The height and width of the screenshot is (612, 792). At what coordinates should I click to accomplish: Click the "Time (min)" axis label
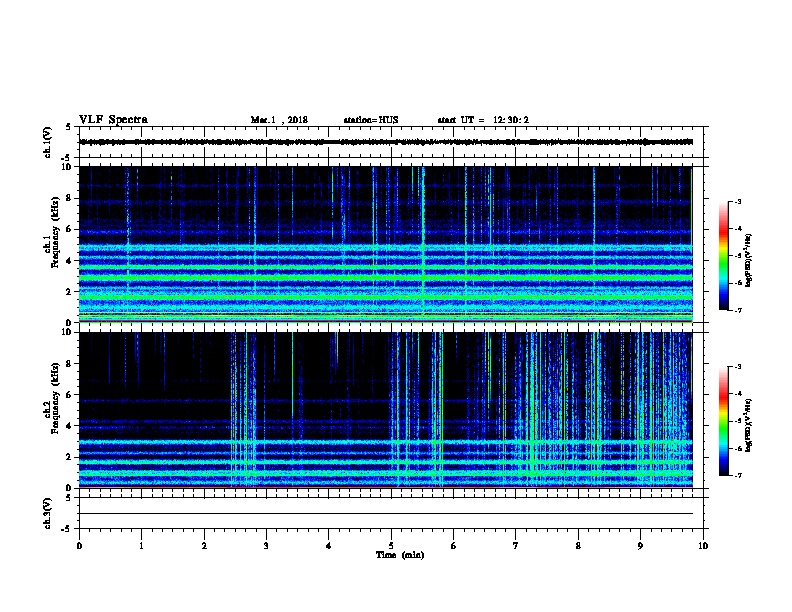click(400, 555)
